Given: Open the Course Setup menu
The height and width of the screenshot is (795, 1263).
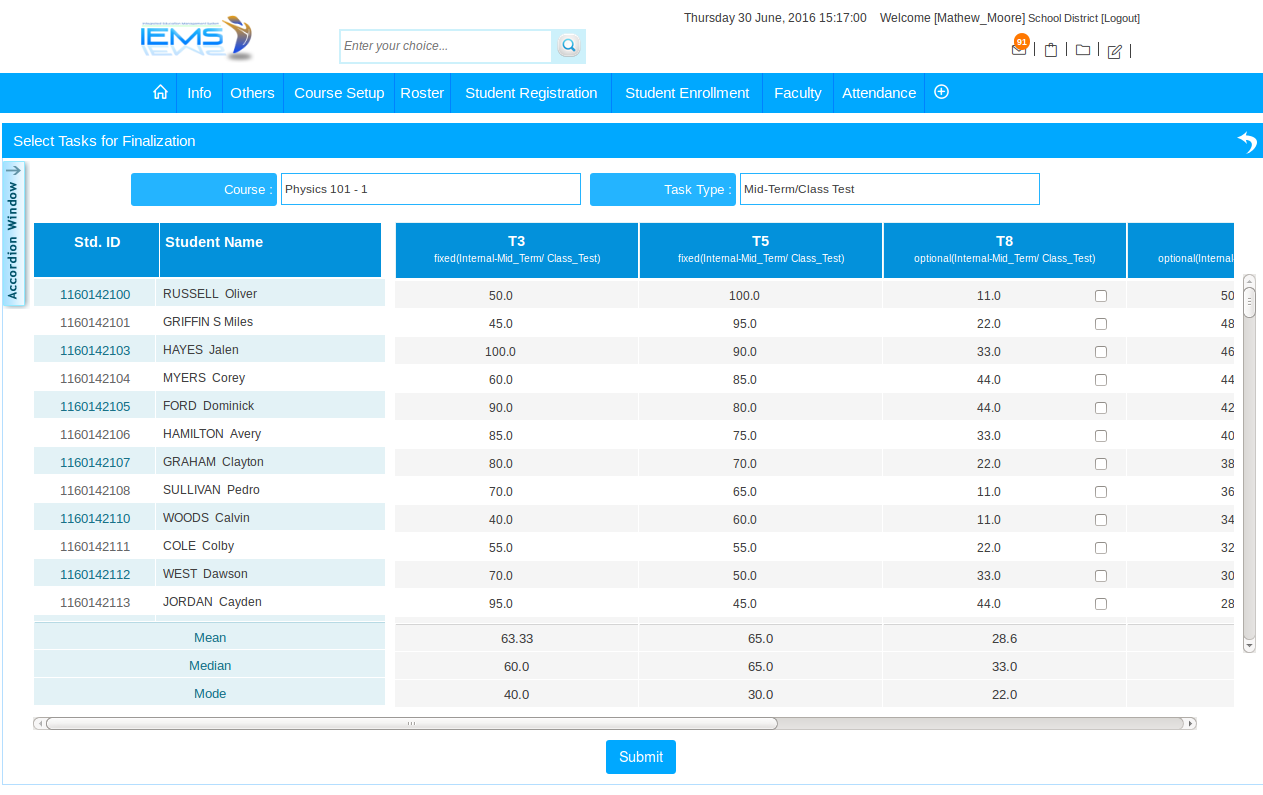Looking at the screenshot, I should coord(339,93).
